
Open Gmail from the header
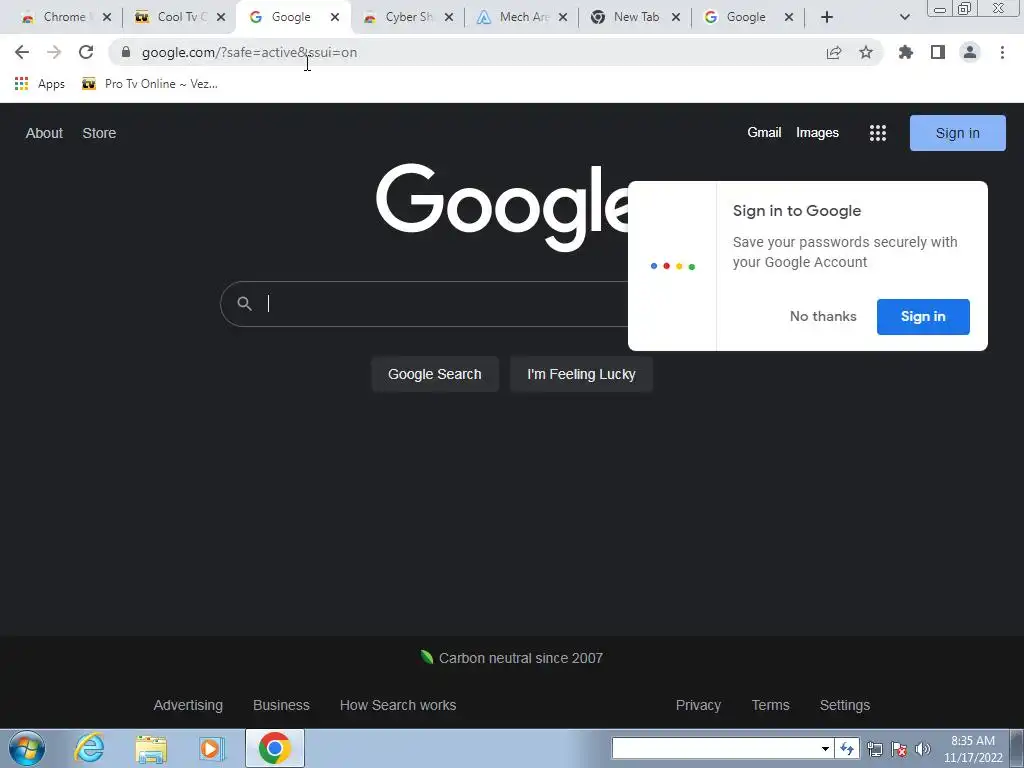(x=764, y=133)
